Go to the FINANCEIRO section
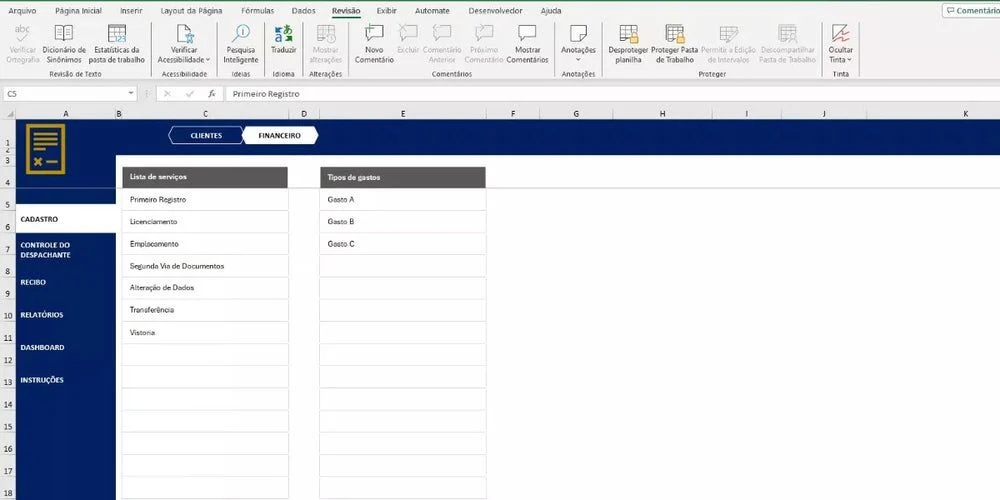 (x=280, y=135)
